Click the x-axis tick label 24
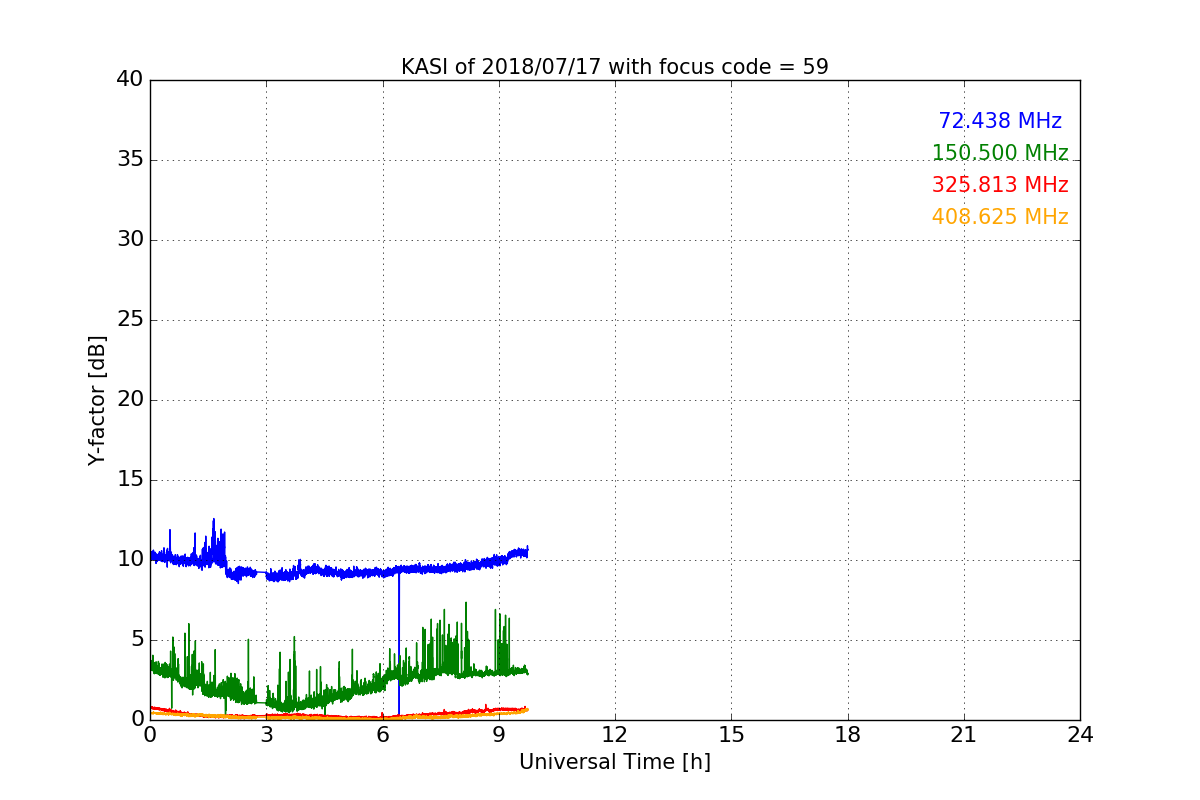Viewport: 1200px width, 800px height. point(1080,735)
